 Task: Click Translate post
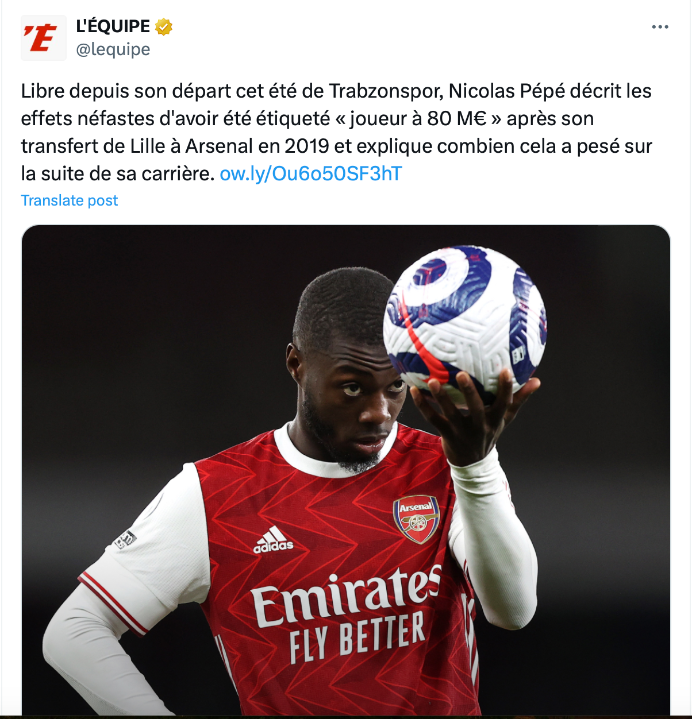(x=69, y=200)
